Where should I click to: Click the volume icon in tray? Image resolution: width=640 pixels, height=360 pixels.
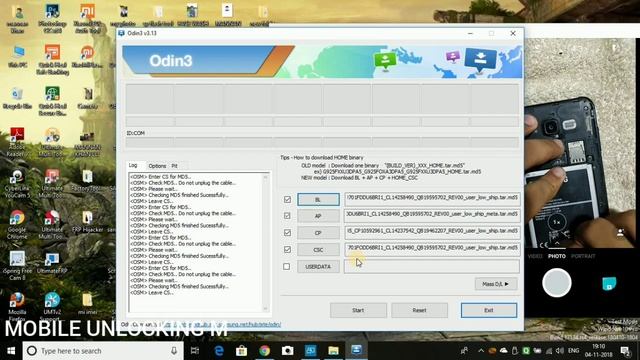(560, 351)
